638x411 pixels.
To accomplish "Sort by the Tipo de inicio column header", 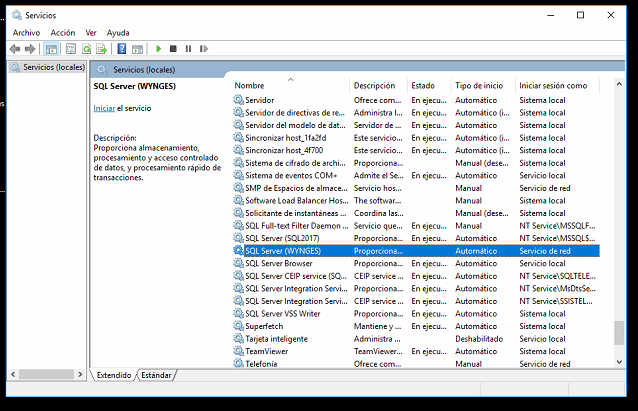I will pyautogui.click(x=479, y=86).
